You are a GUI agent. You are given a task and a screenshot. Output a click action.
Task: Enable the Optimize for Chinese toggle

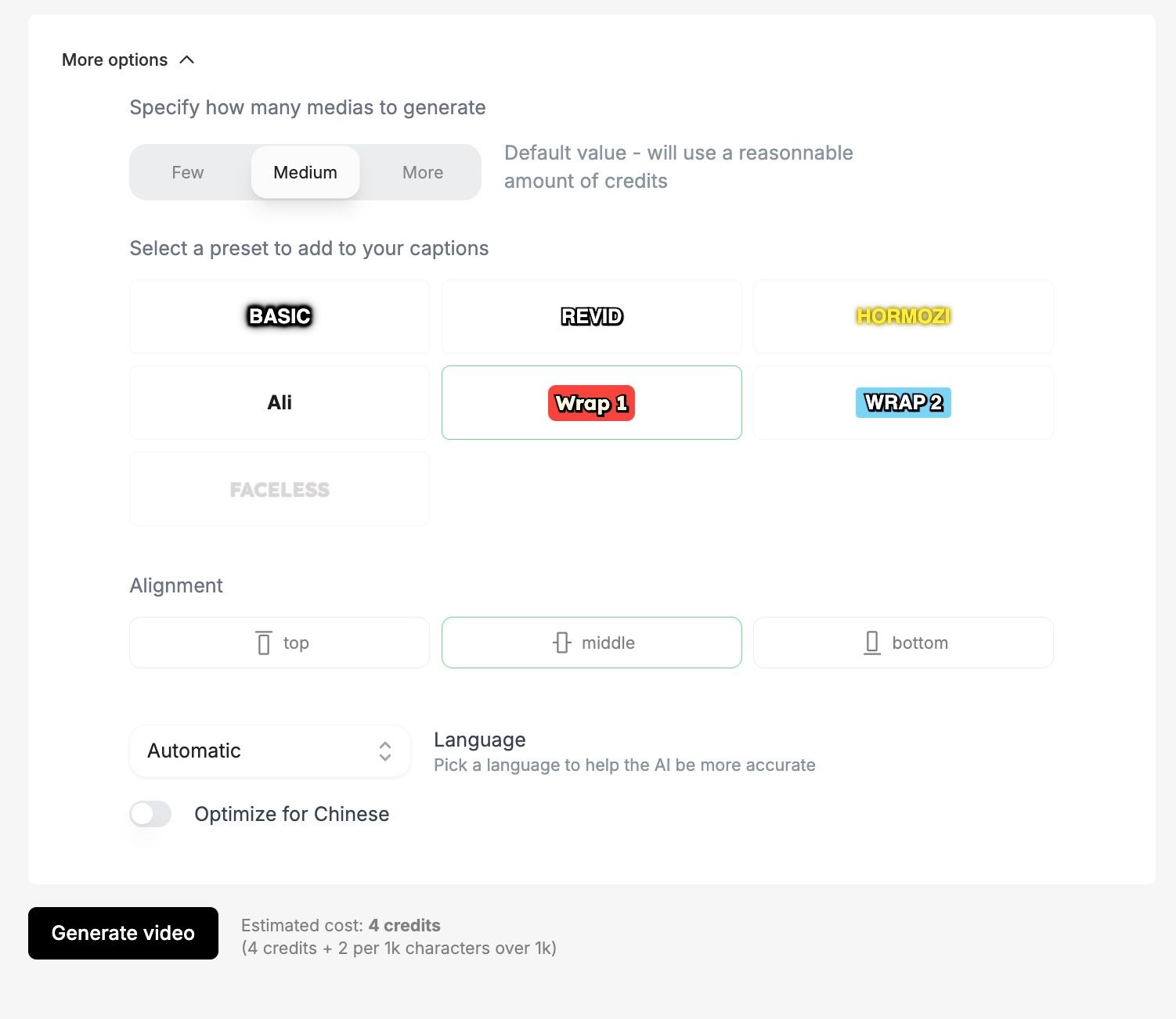pyautogui.click(x=150, y=814)
